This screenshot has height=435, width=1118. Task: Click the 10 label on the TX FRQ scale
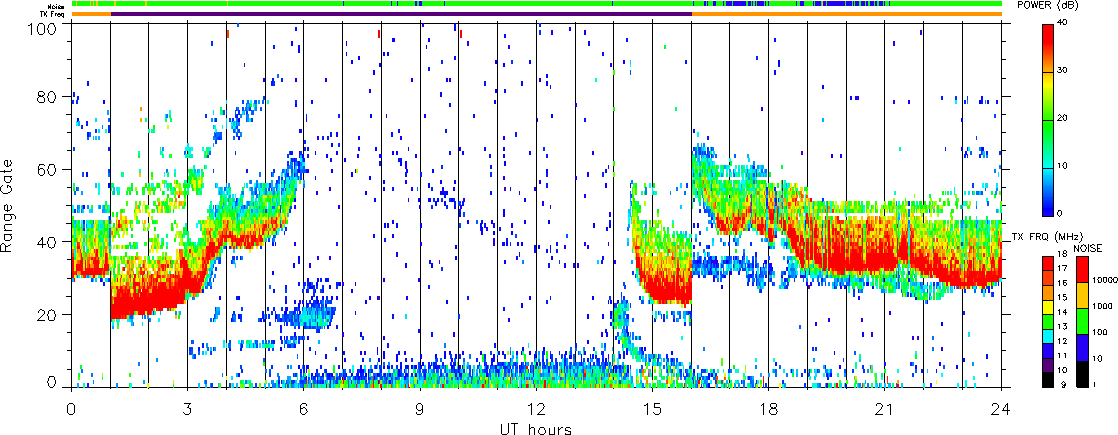pos(1062,370)
